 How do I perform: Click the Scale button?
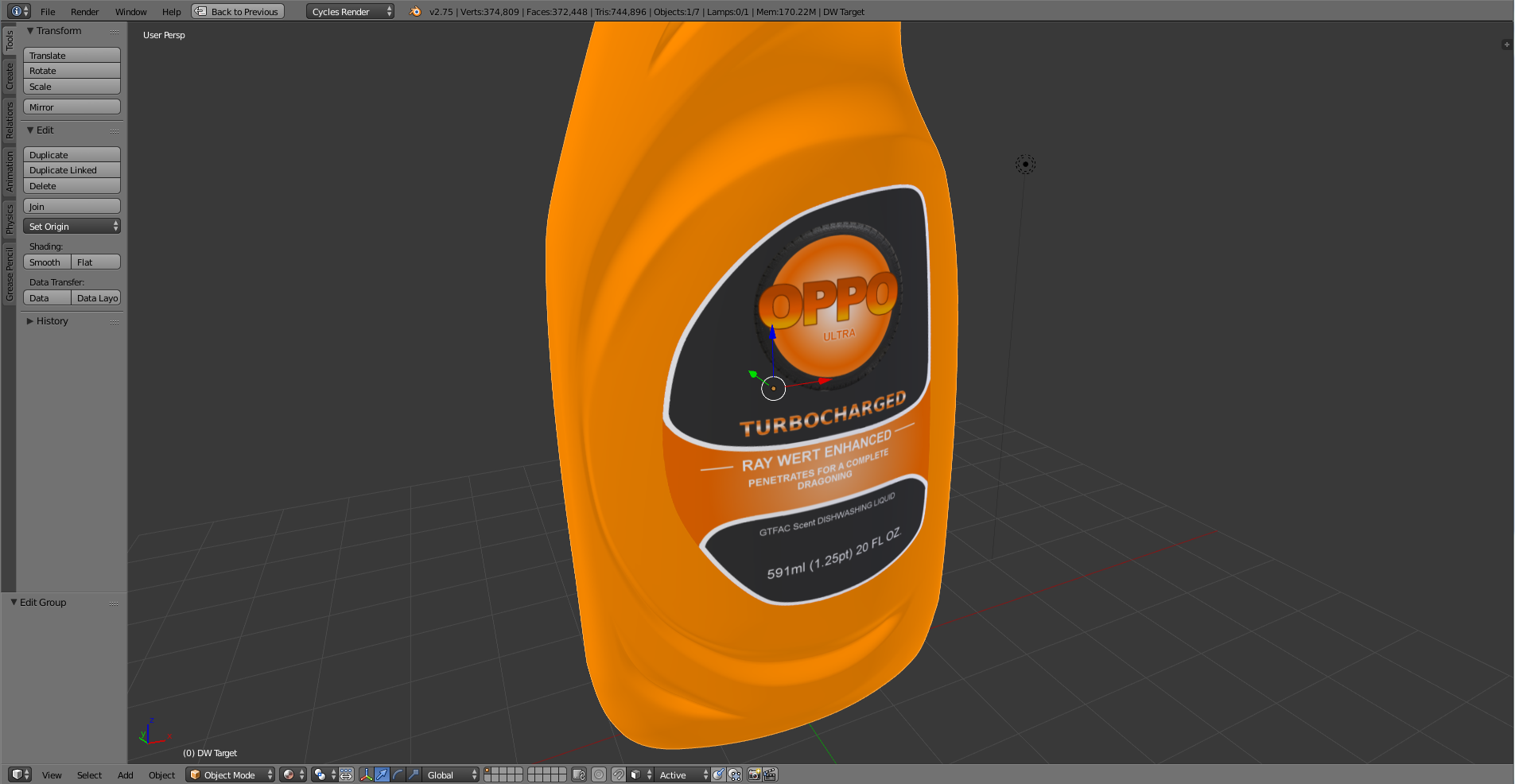pyautogui.click(x=72, y=86)
